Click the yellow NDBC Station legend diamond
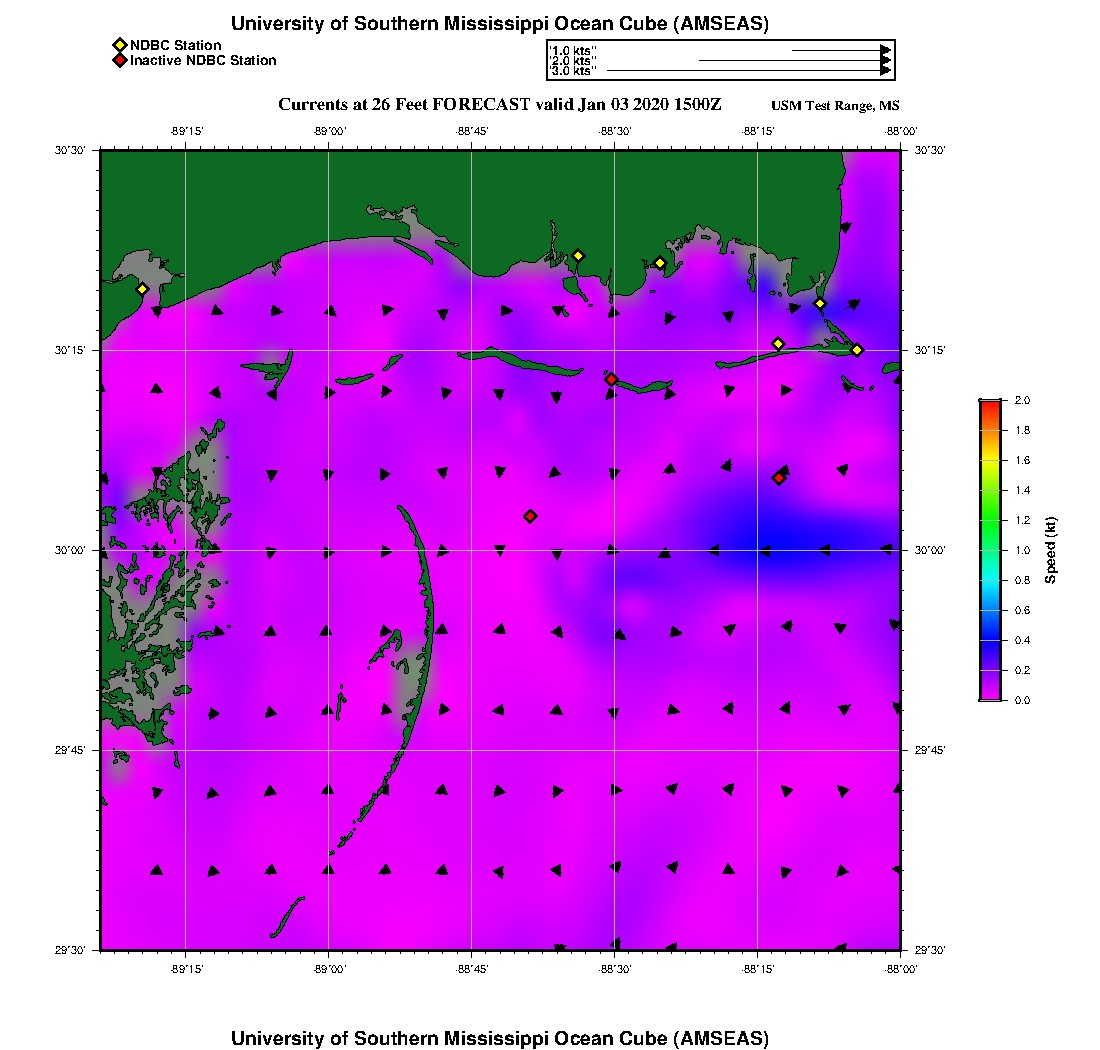This screenshot has height=1050, width=1100. click(119, 45)
